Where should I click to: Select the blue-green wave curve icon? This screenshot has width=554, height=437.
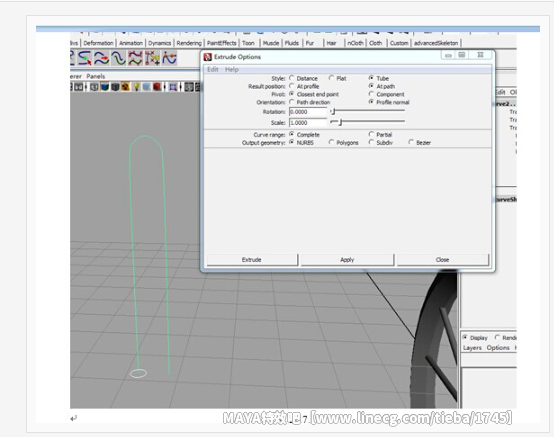pyautogui.click(x=119, y=58)
